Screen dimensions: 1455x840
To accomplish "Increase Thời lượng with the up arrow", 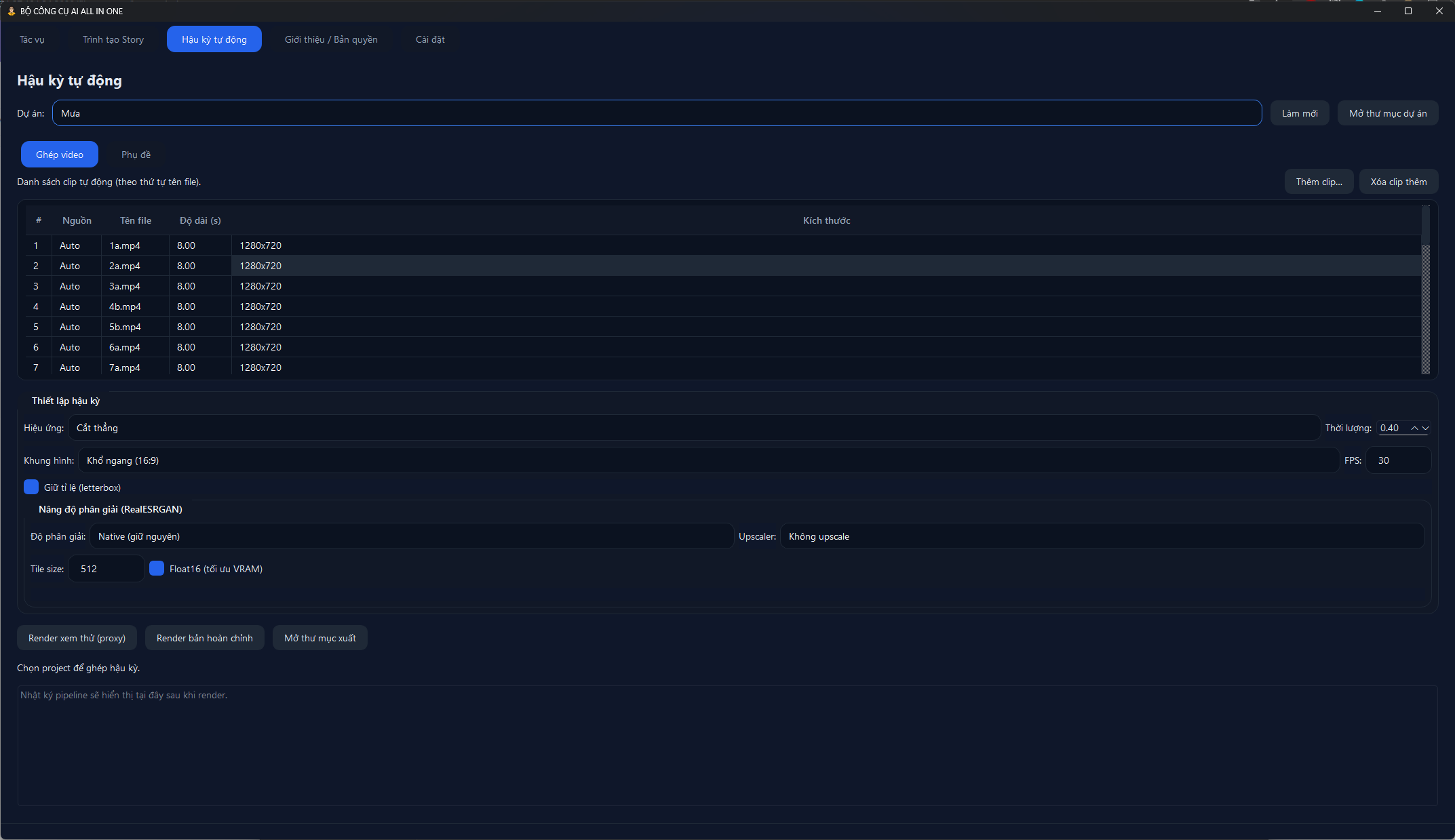I will pos(1414,428).
